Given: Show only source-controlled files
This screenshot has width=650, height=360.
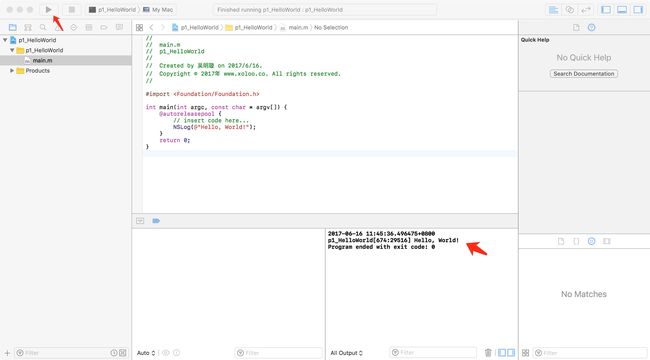Looking at the screenshot, I should tap(123, 353).
